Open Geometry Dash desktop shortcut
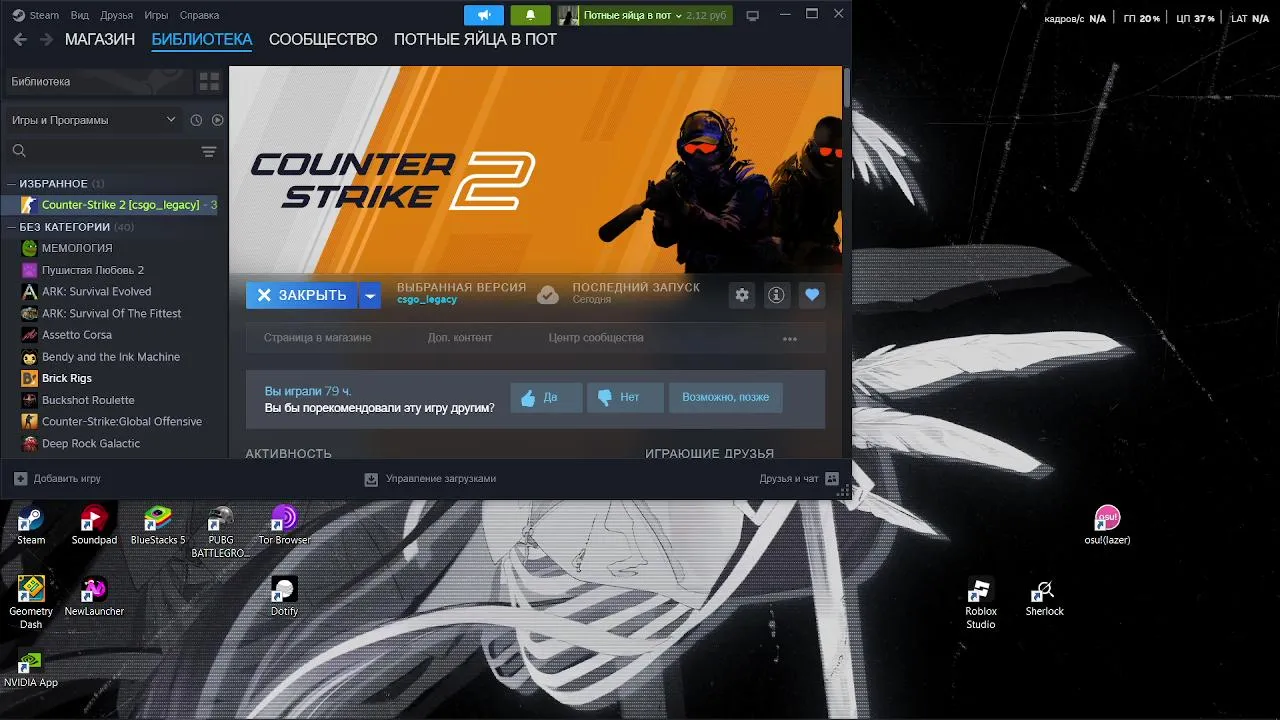This screenshot has height=720, width=1280. (31, 603)
